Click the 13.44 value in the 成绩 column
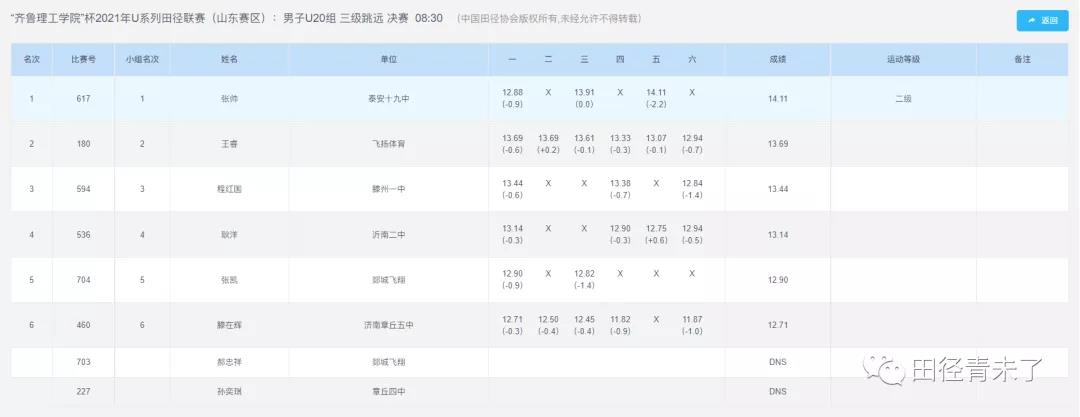1080x417 pixels. 778,189
